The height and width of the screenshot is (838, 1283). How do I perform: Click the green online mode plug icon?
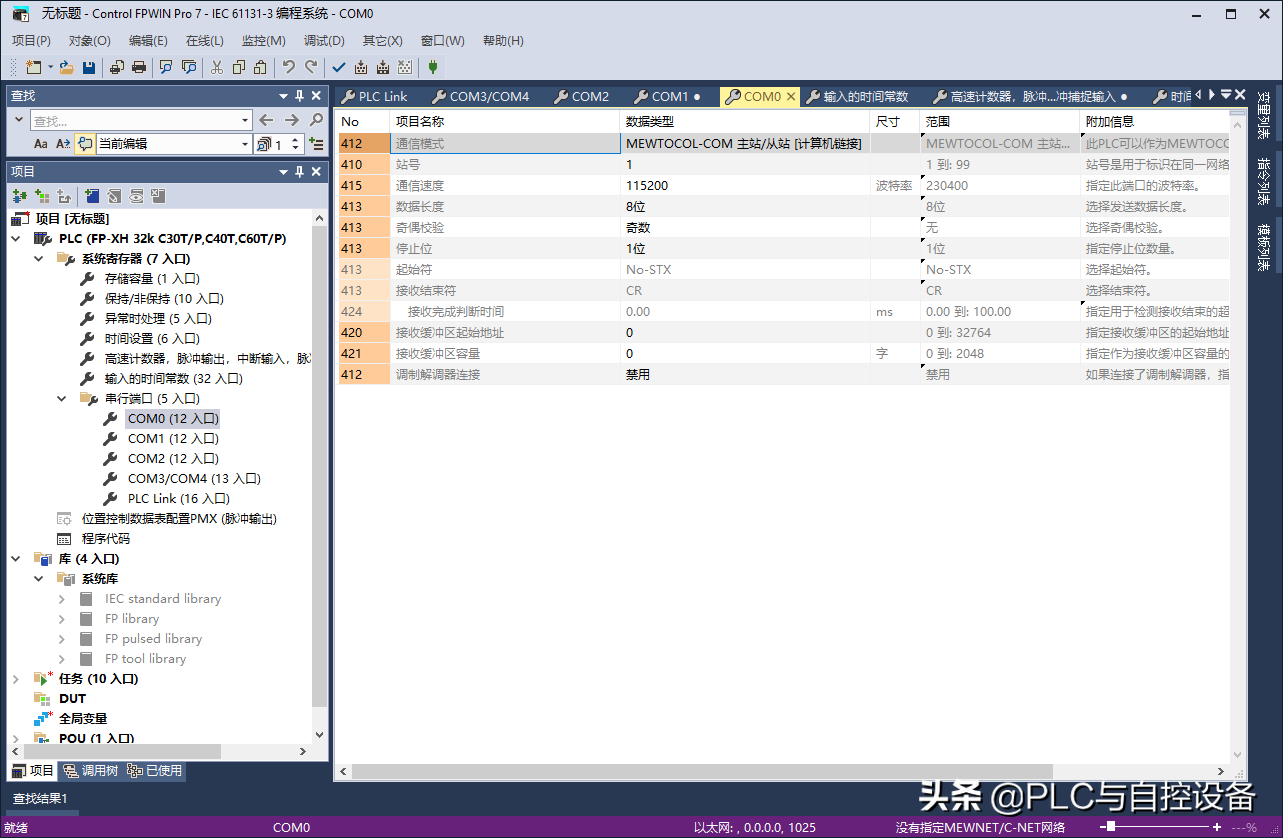(432, 67)
